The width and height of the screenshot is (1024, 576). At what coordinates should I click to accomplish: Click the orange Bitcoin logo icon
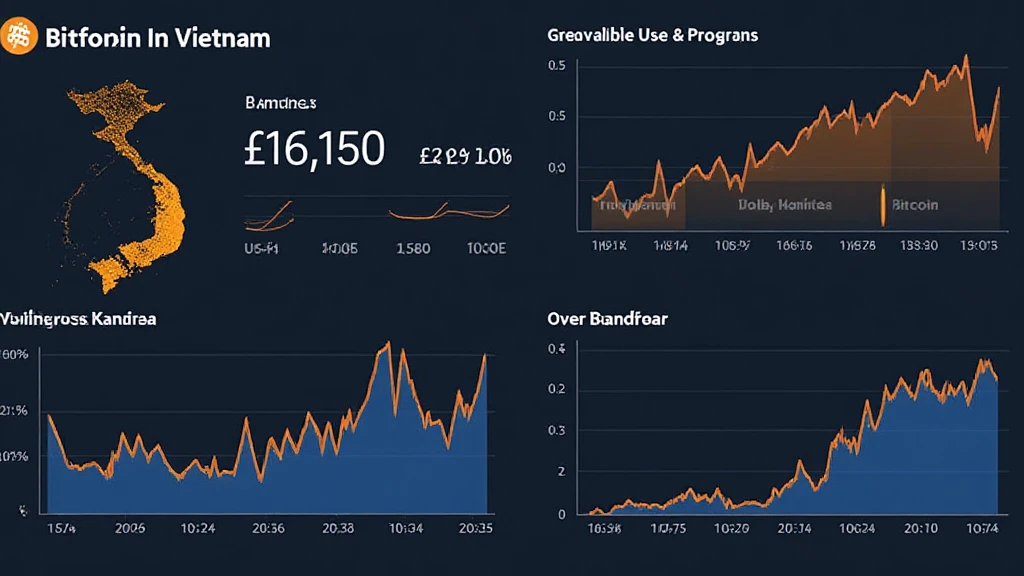(20, 37)
